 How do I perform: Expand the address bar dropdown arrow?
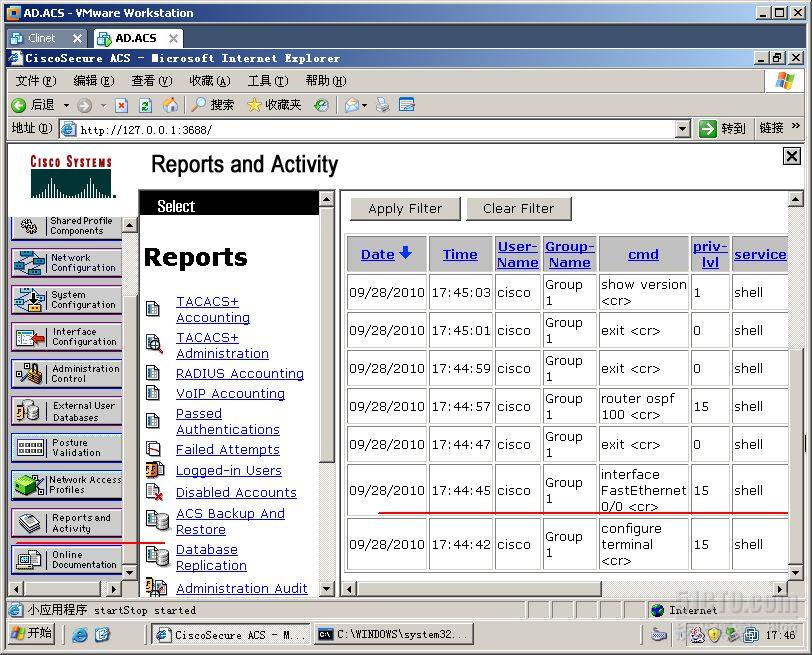(683, 129)
